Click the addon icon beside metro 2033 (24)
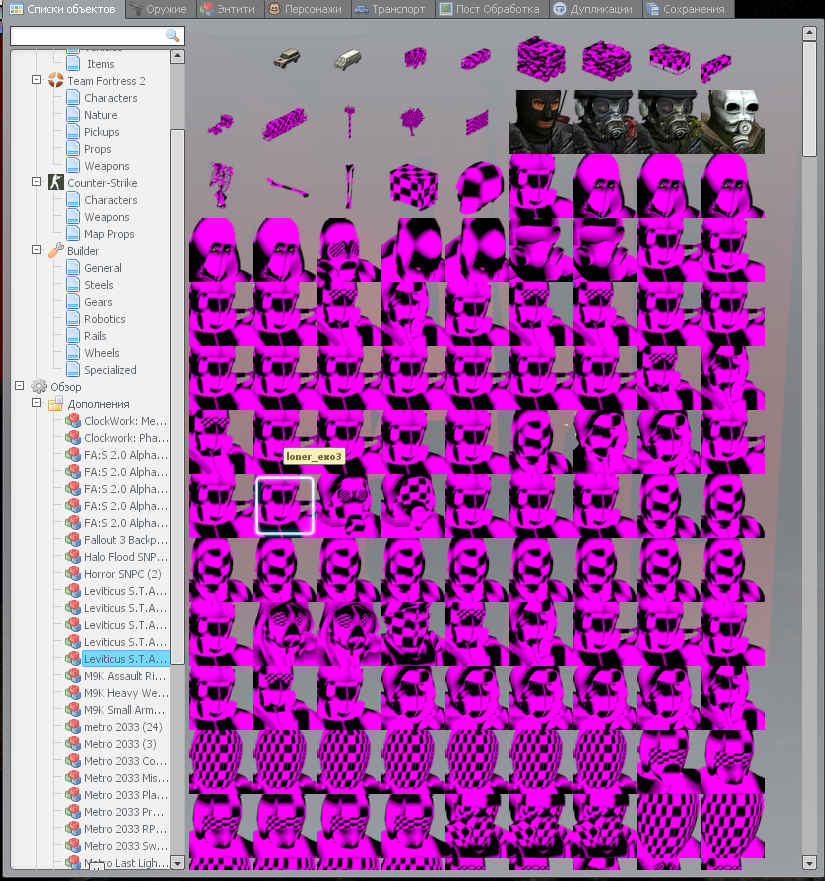825x881 pixels. click(x=72, y=726)
